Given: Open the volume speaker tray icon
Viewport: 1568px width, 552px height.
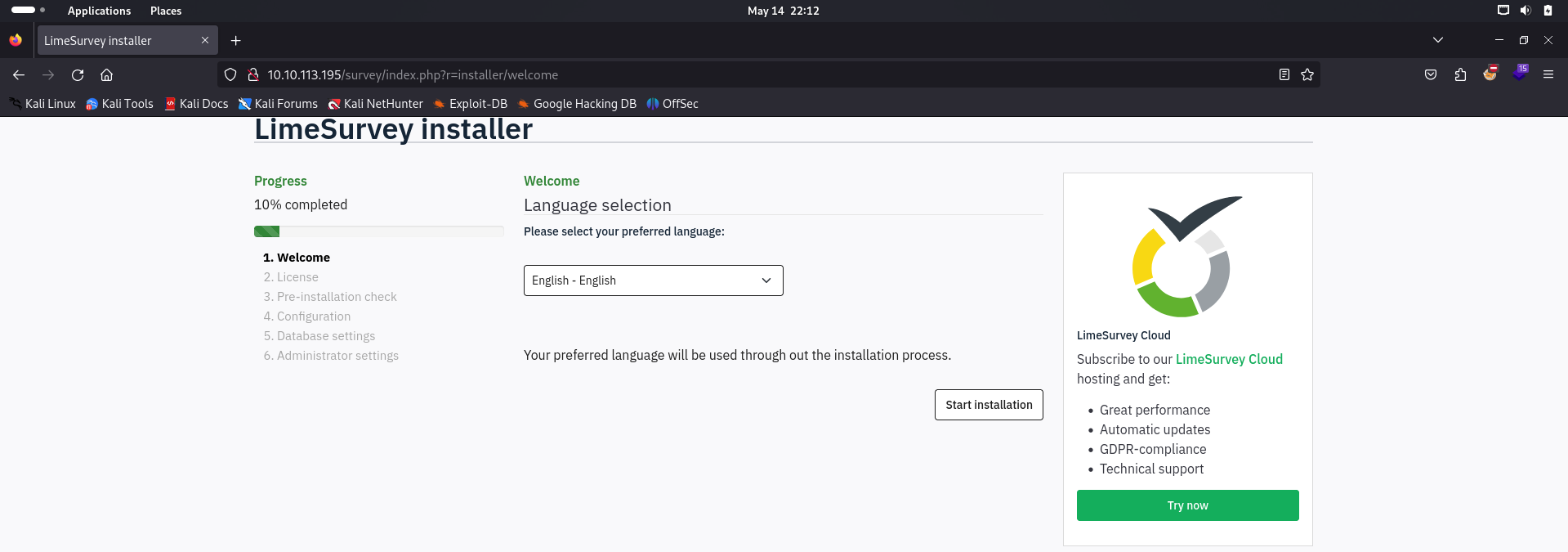Looking at the screenshot, I should tap(1526, 11).
